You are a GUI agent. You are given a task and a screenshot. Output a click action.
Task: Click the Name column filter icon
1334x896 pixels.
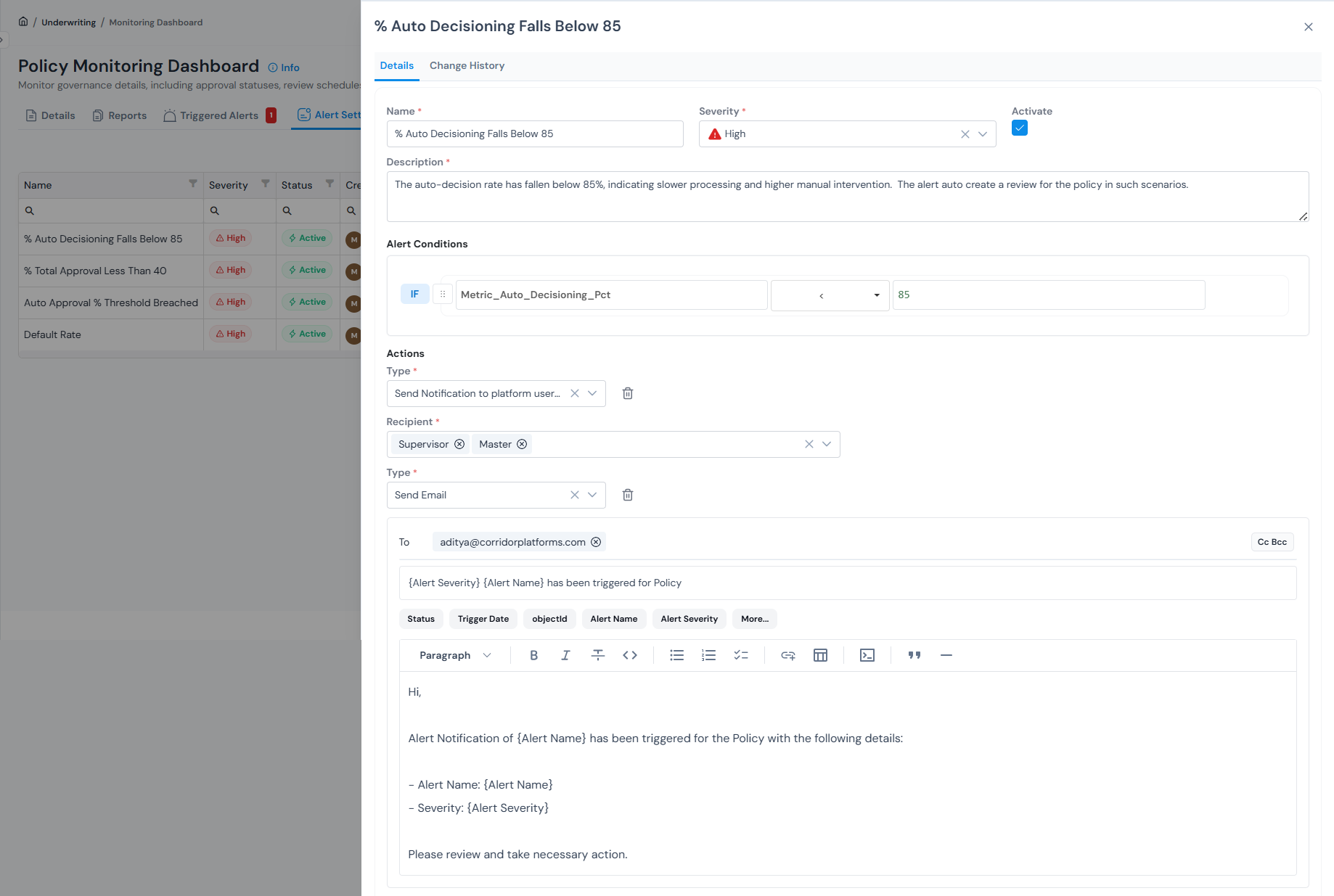pyautogui.click(x=193, y=184)
